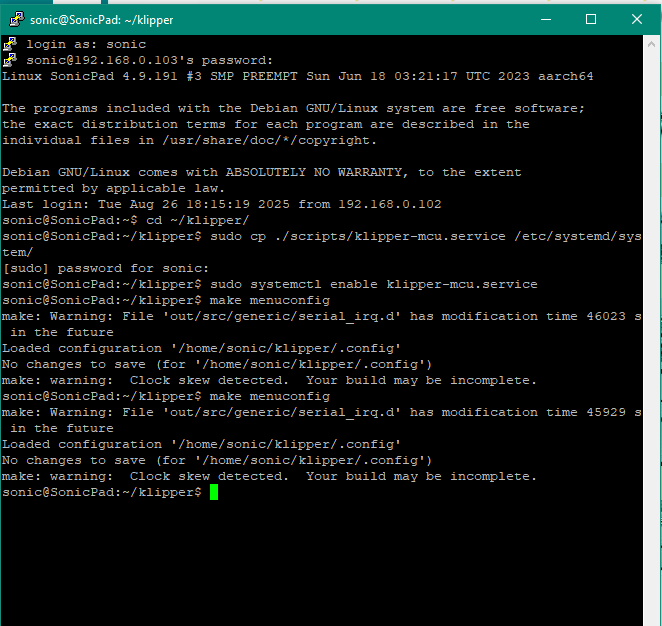Click the 'sudo systemctl enable klipper-mcu.service' command

(270, 285)
